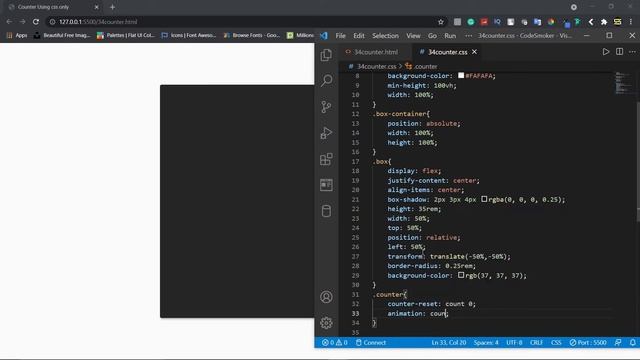The width and height of the screenshot is (640, 360).
Task: Open the rgba(0, 0, 0, 0.25) color swatch
Action: (484, 199)
